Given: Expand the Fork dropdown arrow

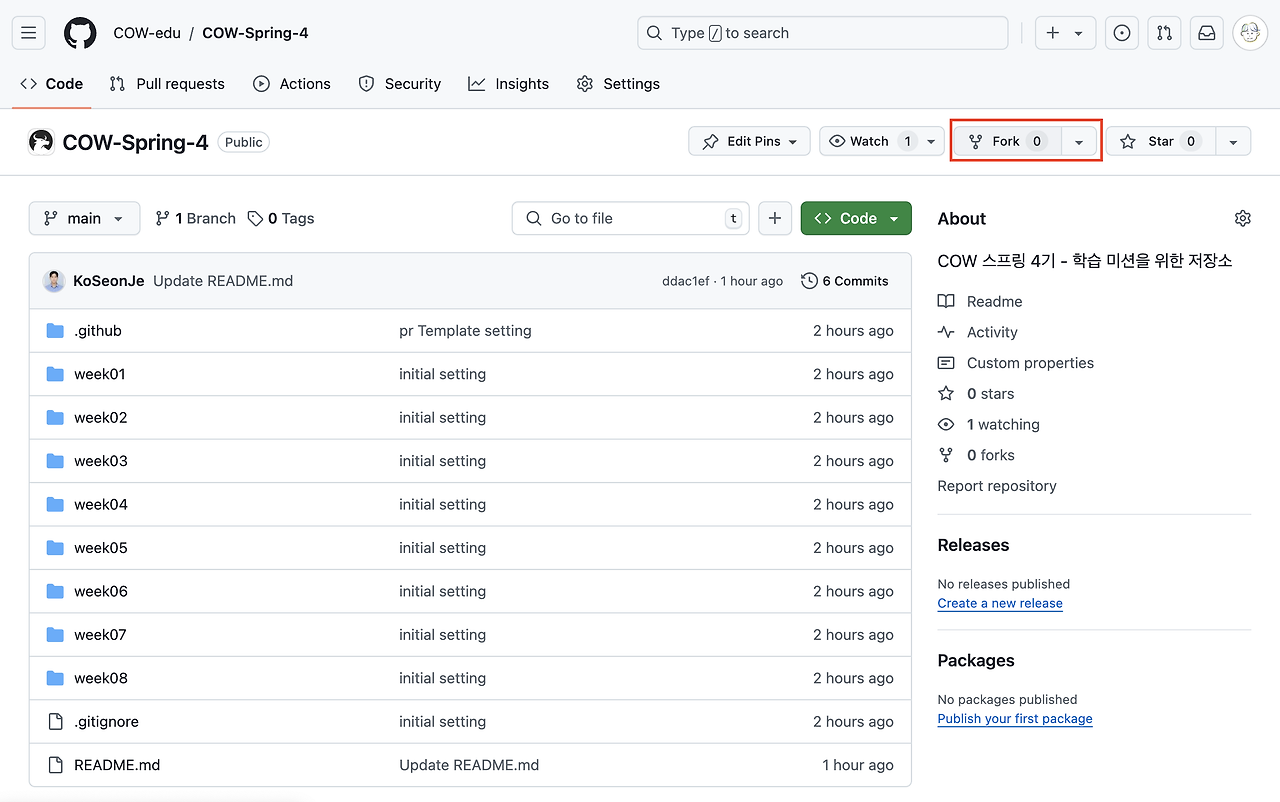Looking at the screenshot, I should 1079,141.
